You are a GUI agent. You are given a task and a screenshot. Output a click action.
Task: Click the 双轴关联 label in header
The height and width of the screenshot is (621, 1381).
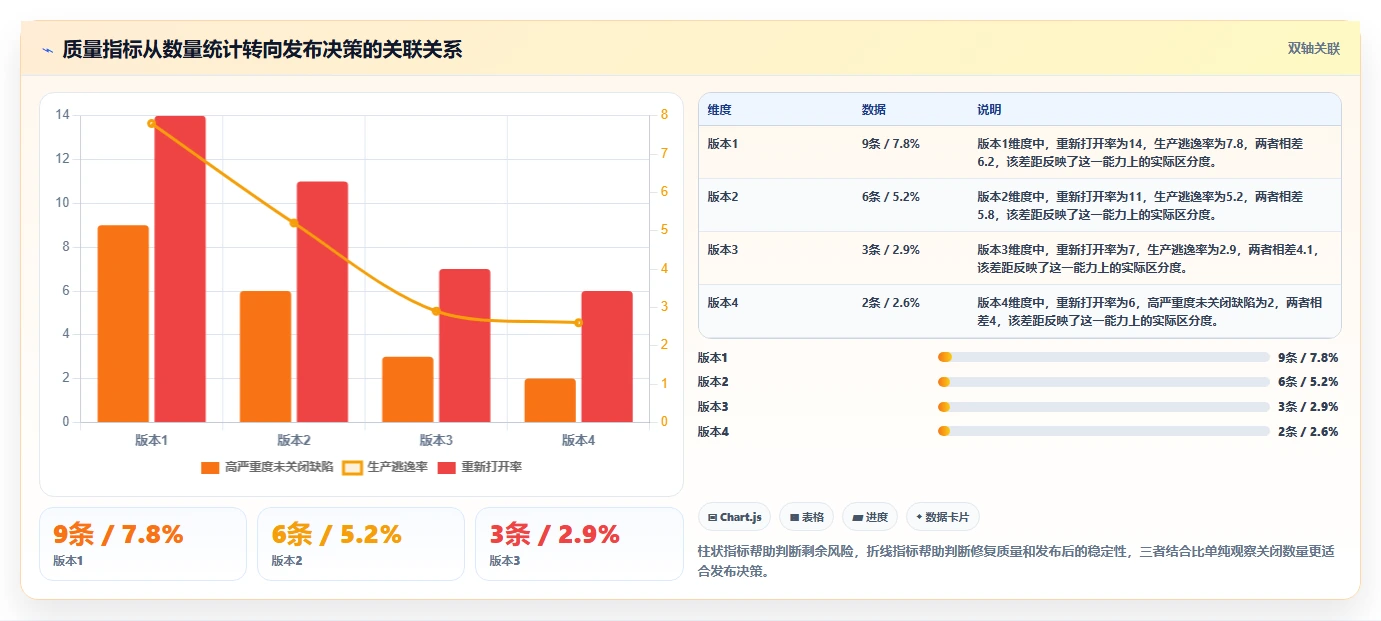coord(1313,49)
